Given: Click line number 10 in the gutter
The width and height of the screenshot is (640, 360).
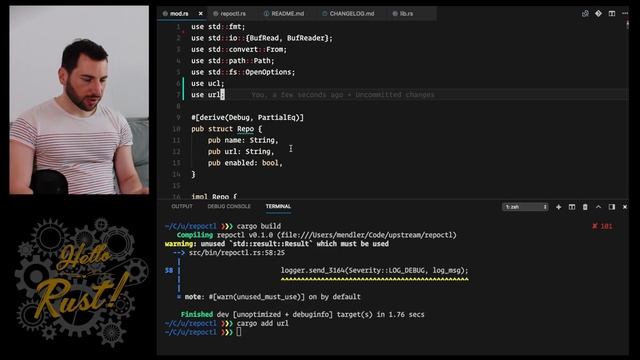Looking at the screenshot, I should click(176, 129).
